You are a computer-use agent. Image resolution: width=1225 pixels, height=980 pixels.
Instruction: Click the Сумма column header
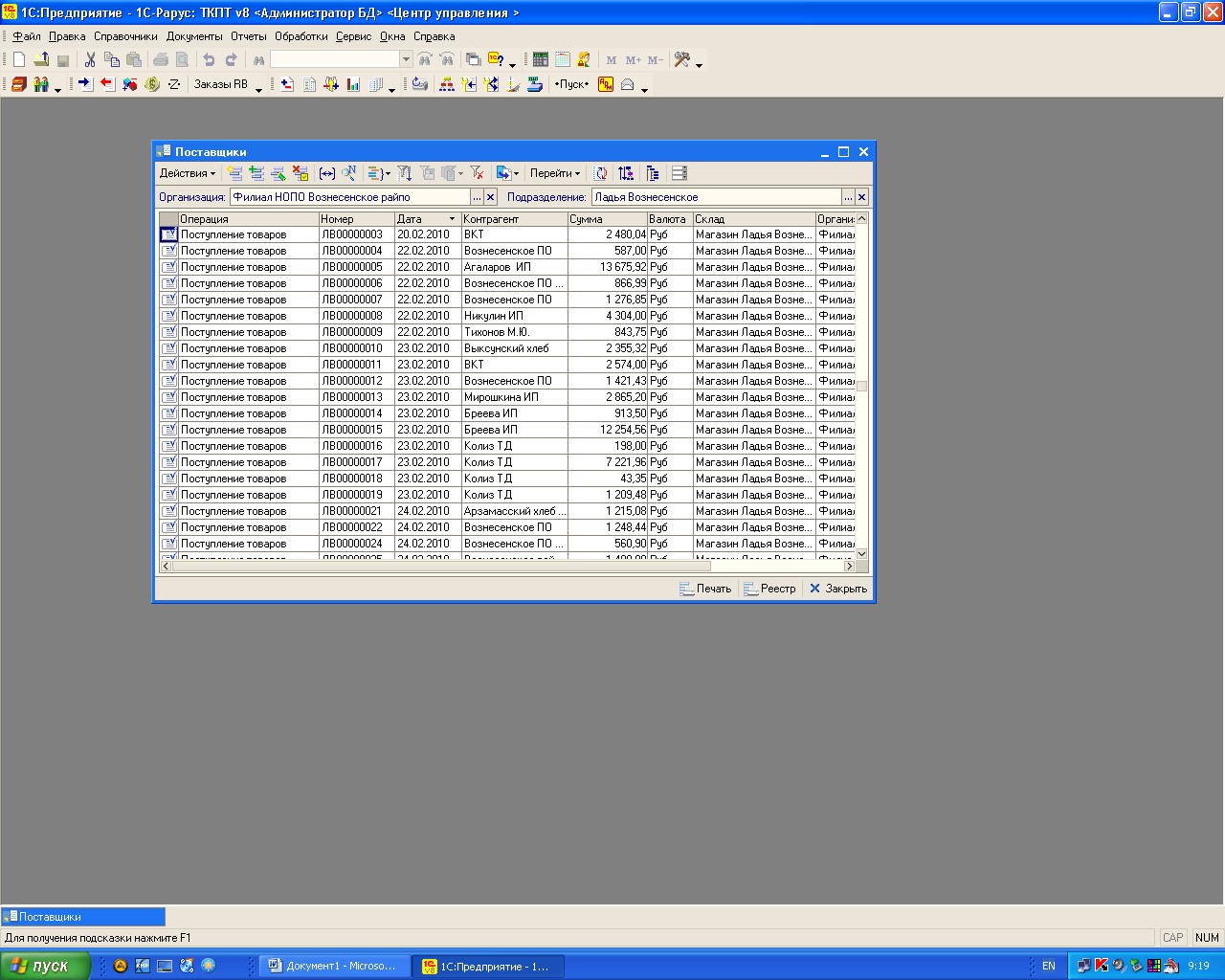point(607,219)
